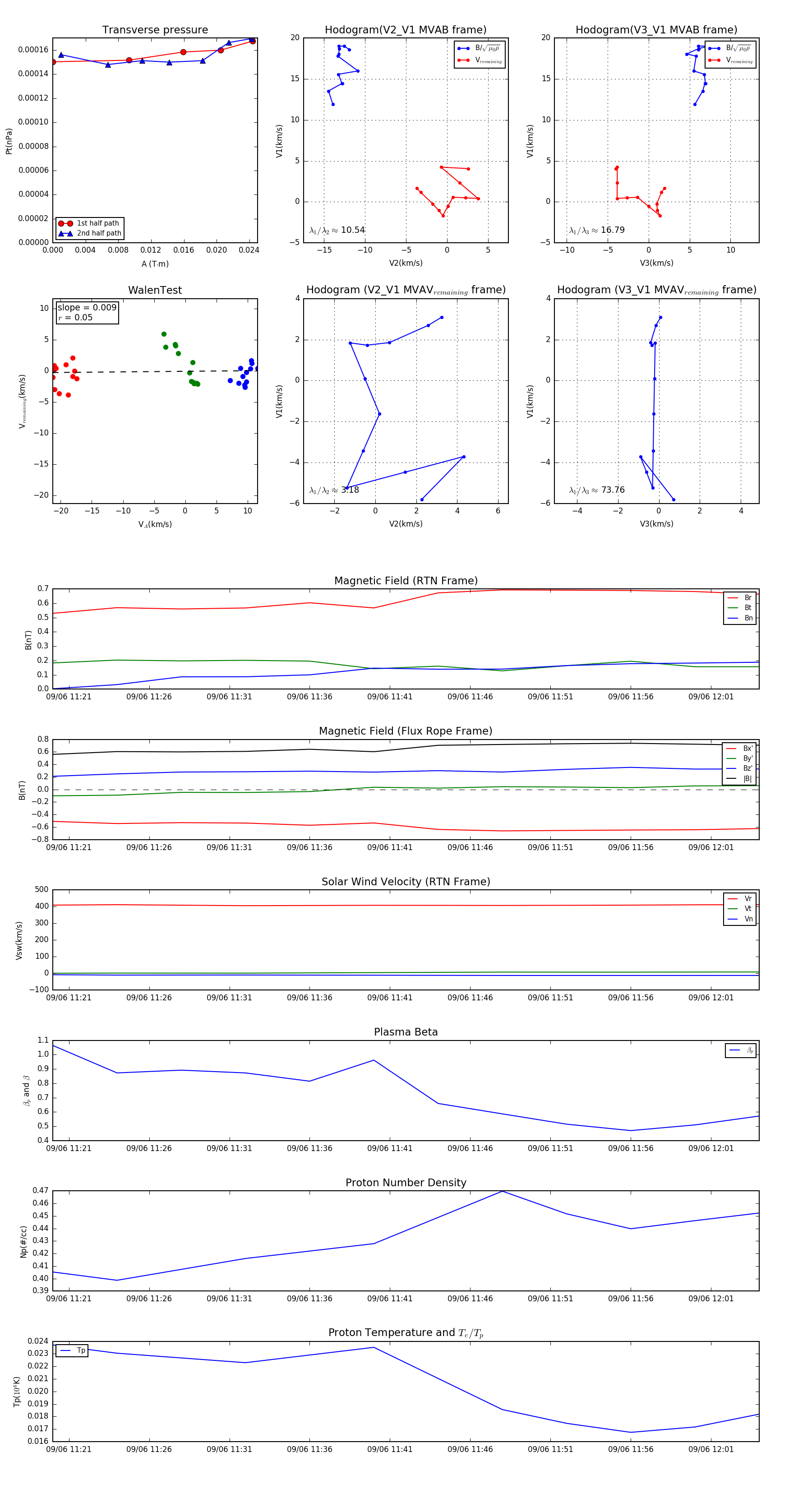The width and height of the screenshot is (812, 1489).
Task: Click "V2(km/s)" label under V2_V1 MVAB hodogram
Action: (x=406, y=264)
